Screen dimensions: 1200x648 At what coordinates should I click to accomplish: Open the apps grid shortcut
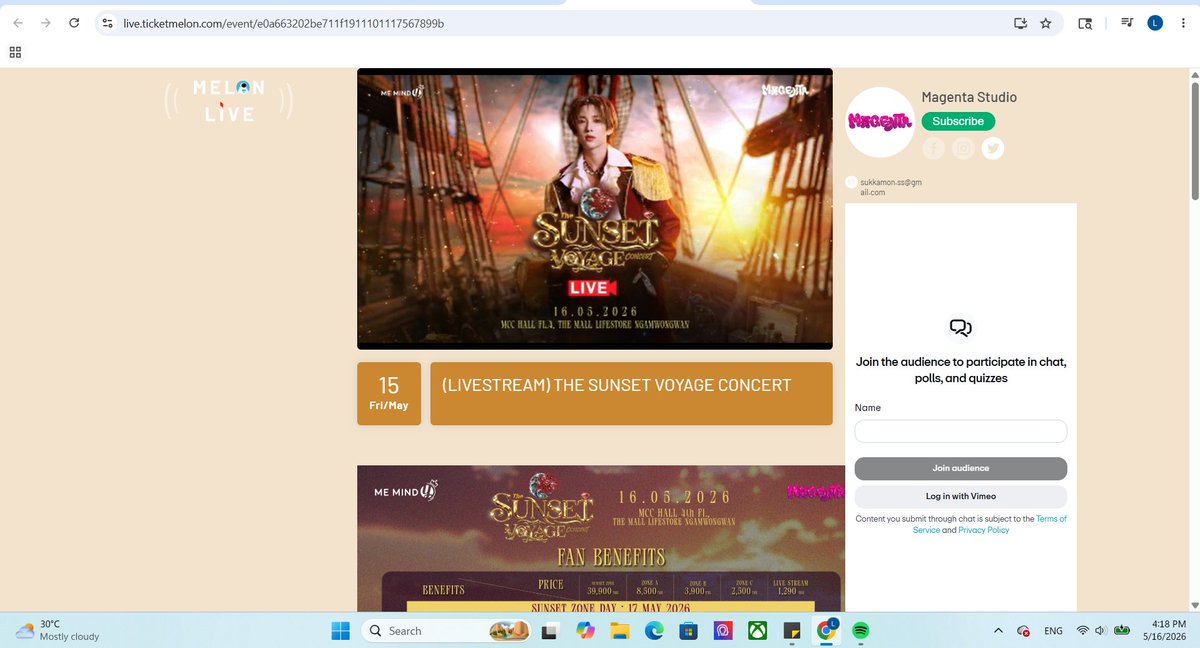point(15,52)
